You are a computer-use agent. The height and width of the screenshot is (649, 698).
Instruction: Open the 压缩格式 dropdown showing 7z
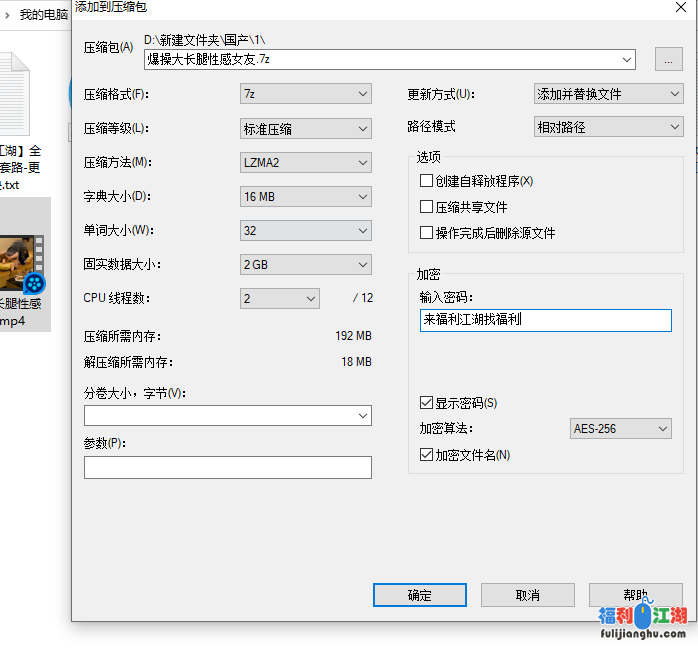coord(306,94)
